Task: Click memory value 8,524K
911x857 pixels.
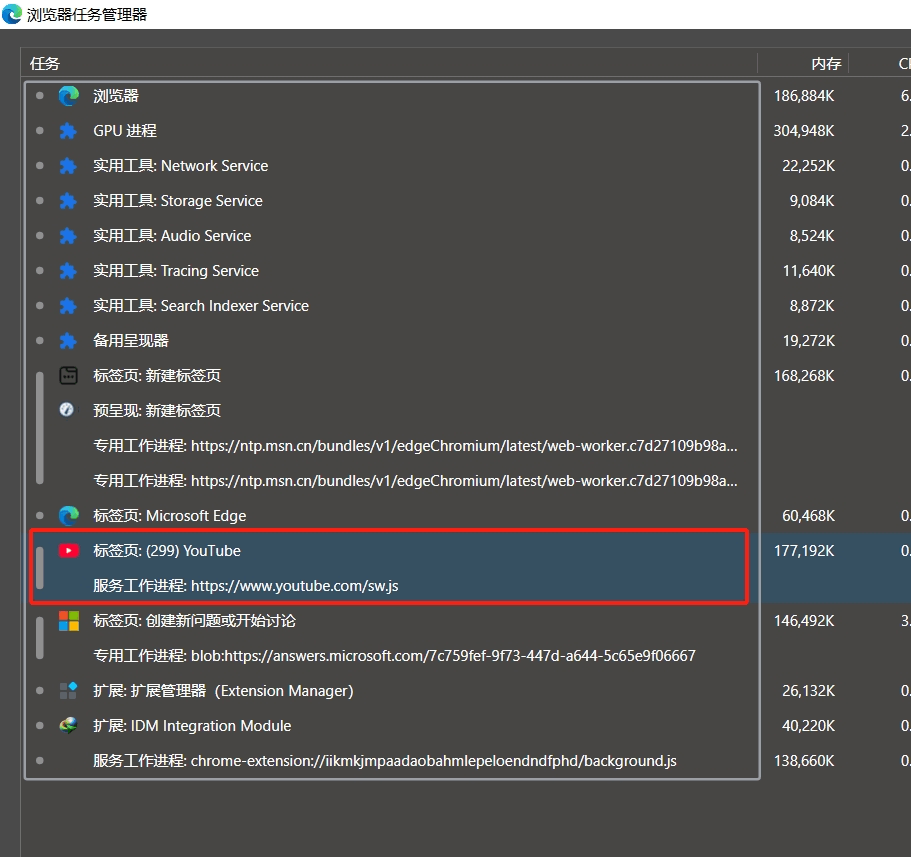Action: pyautogui.click(x=812, y=236)
